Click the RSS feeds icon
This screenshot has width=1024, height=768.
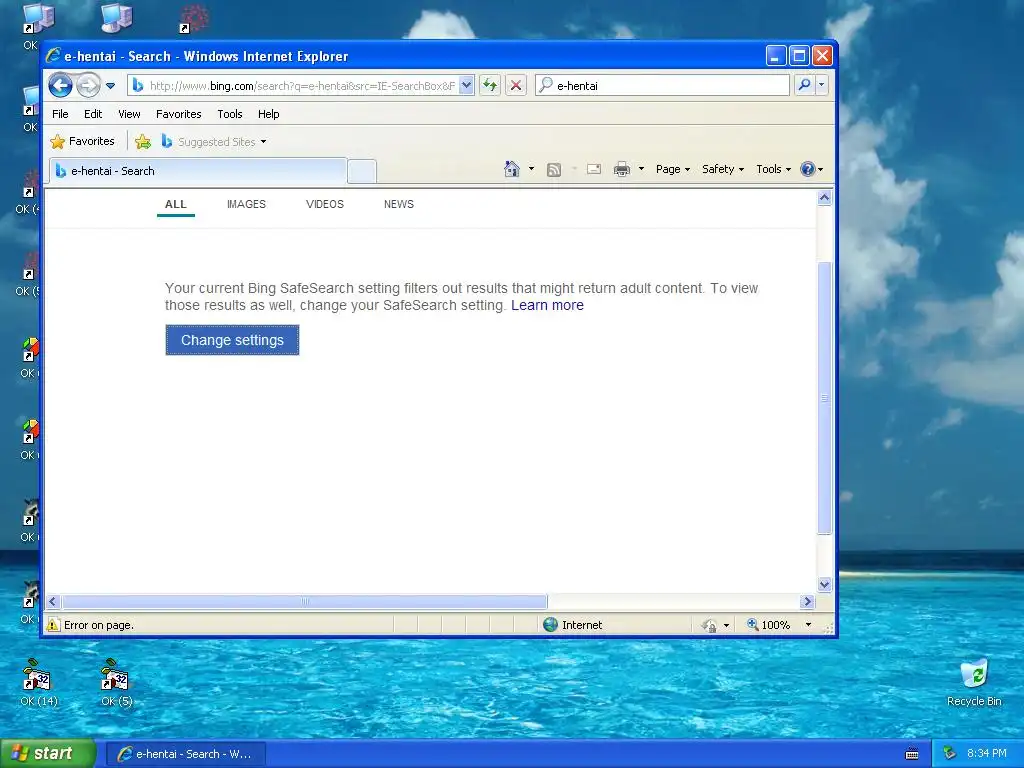(554, 170)
